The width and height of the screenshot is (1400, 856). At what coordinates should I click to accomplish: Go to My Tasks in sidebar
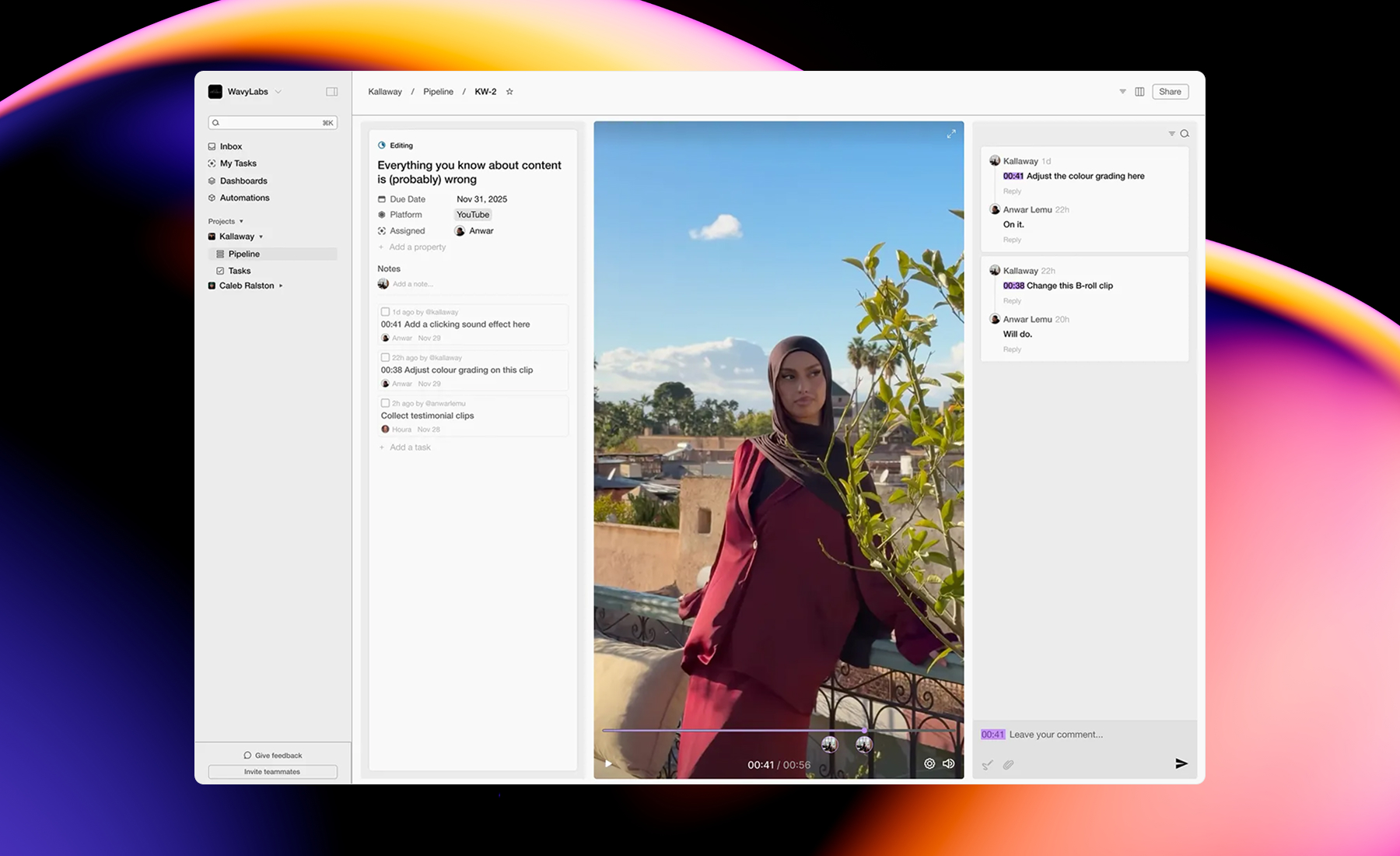coord(237,163)
